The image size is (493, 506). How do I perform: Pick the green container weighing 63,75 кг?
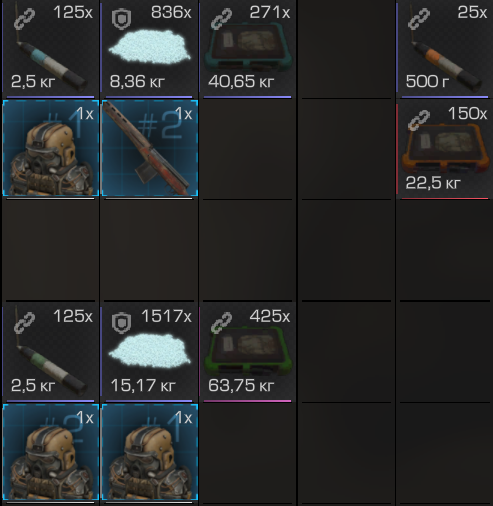pos(247,353)
